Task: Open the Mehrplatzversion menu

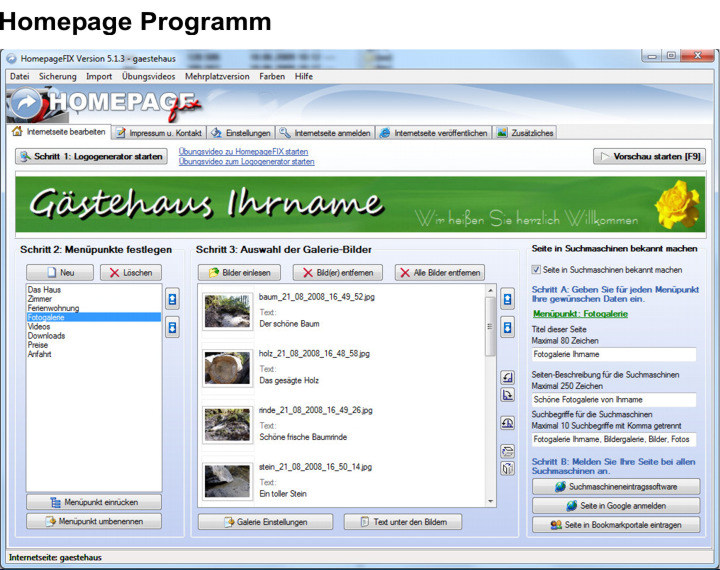Action: click(217, 76)
